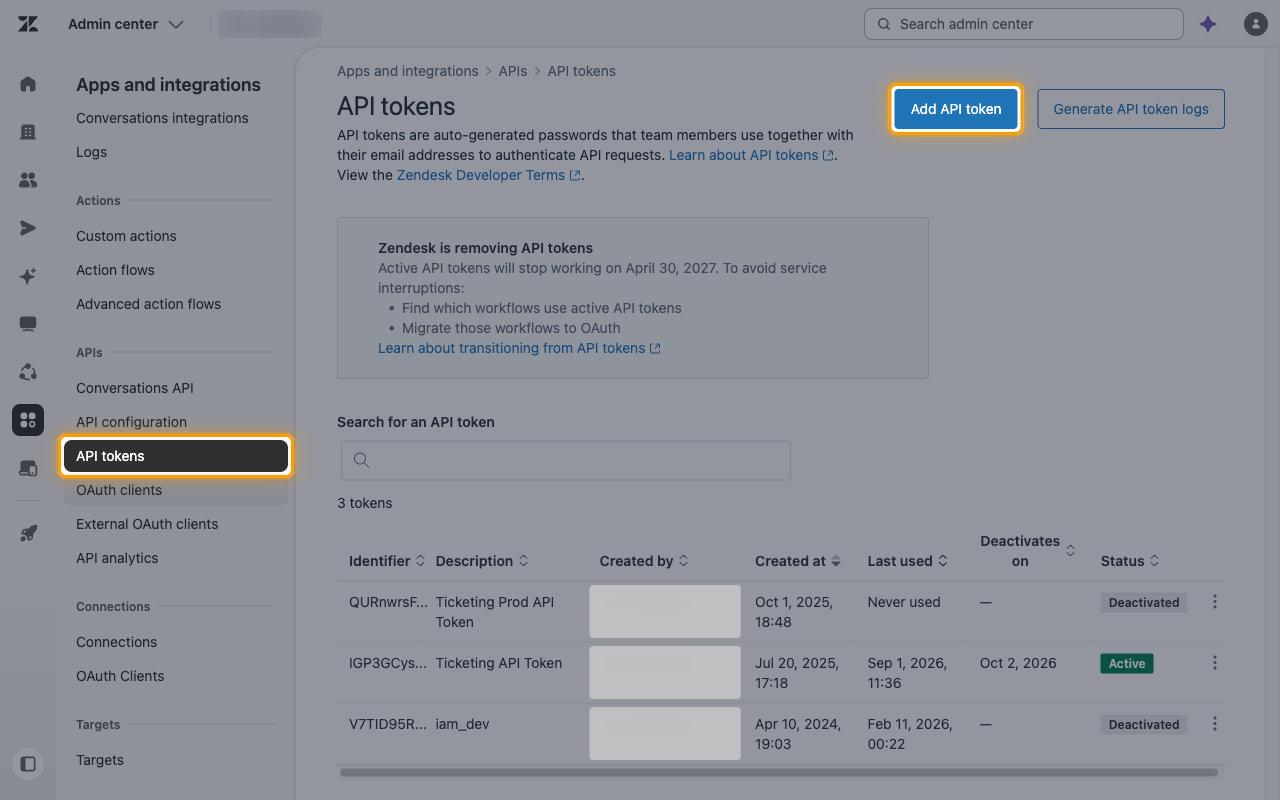Open the user profile avatar
The width and height of the screenshot is (1280, 800).
pos(1256,24)
